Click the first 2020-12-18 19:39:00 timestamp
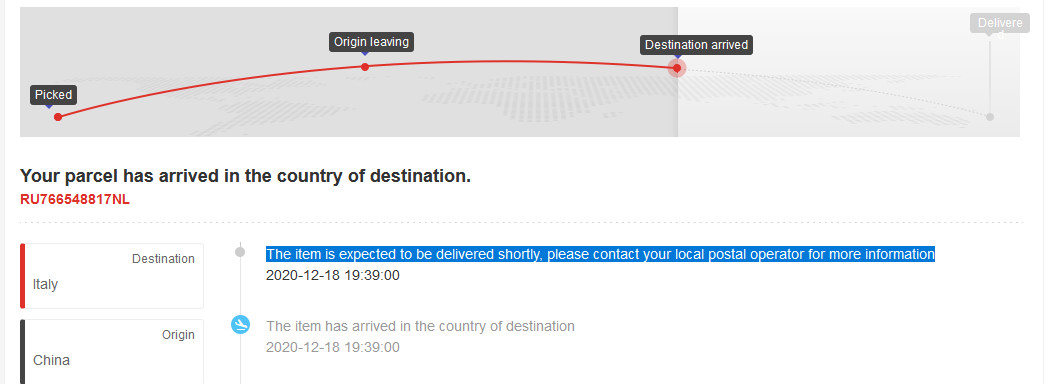The image size is (1044, 384). tap(333, 275)
